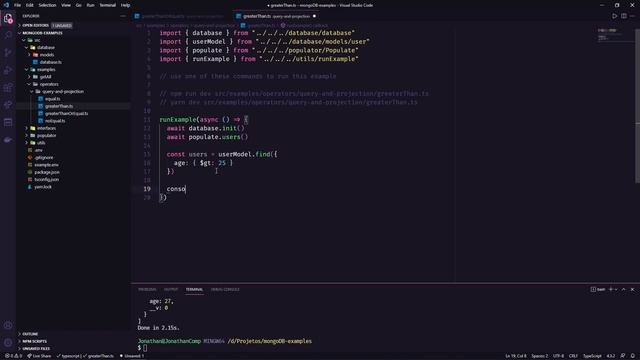Switch to the Problems panel tab
The height and width of the screenshot is (360, 640).
click(147, 289)
